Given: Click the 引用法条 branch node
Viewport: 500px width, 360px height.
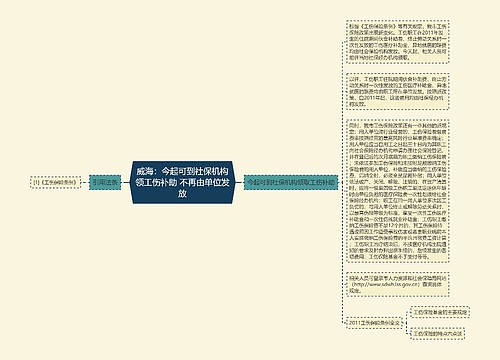Looking at the screenshot, I should click(105, 182).
